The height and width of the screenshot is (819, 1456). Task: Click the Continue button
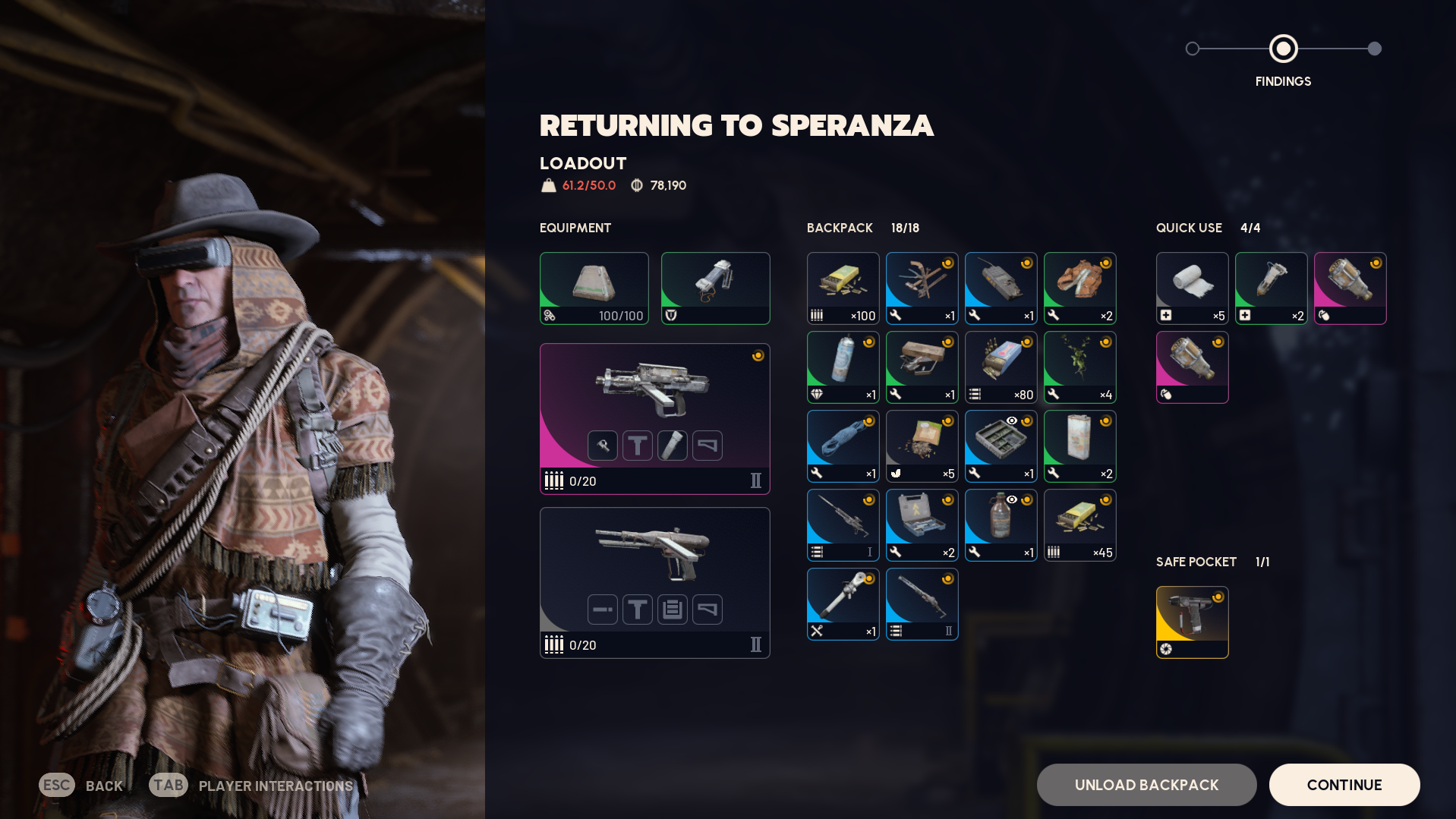[x=1344, y=785]
